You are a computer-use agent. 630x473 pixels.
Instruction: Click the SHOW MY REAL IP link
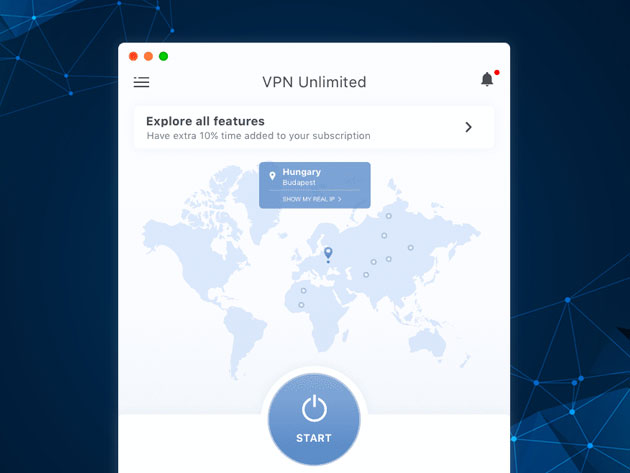312,199
